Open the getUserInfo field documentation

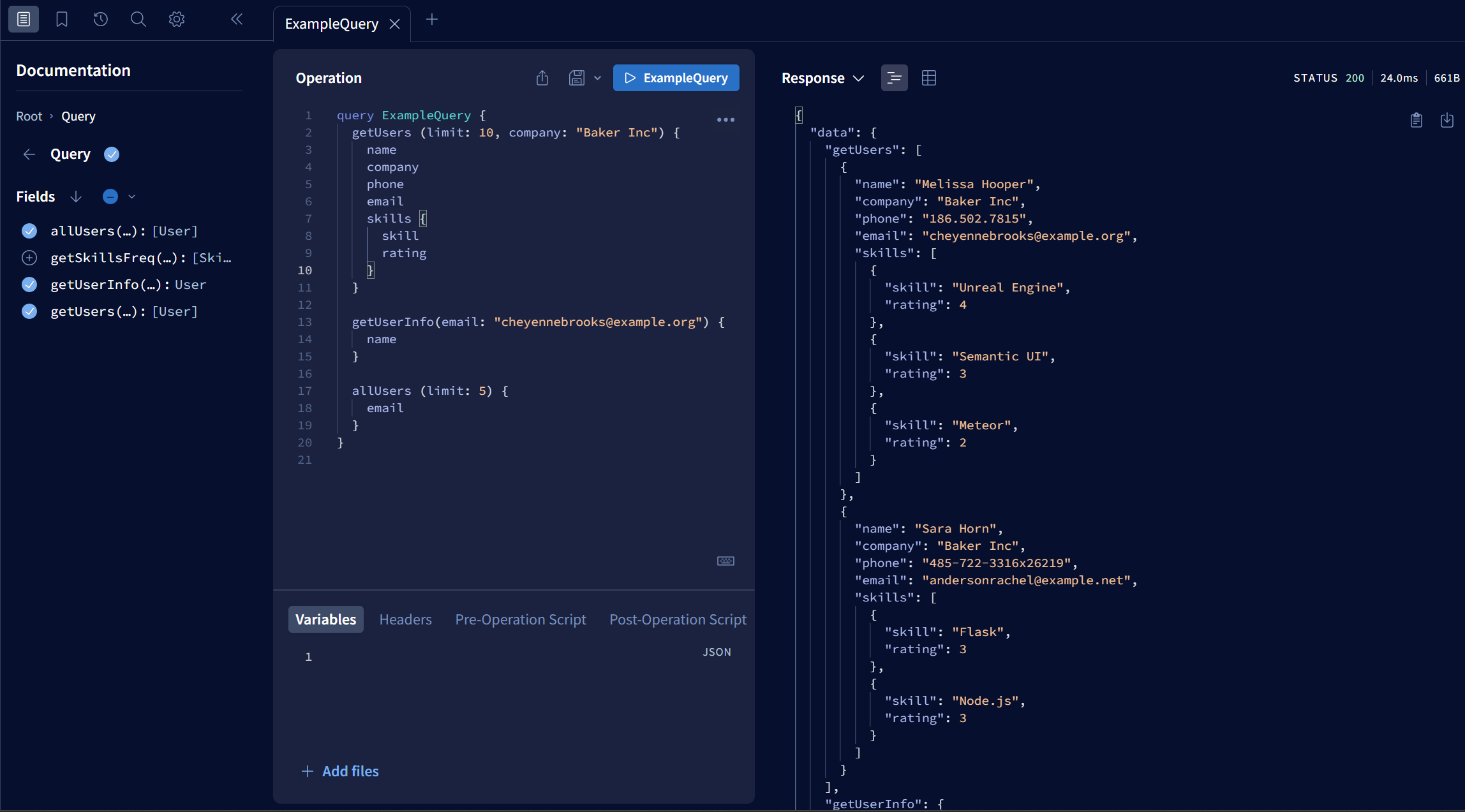(x=128, y=284)
